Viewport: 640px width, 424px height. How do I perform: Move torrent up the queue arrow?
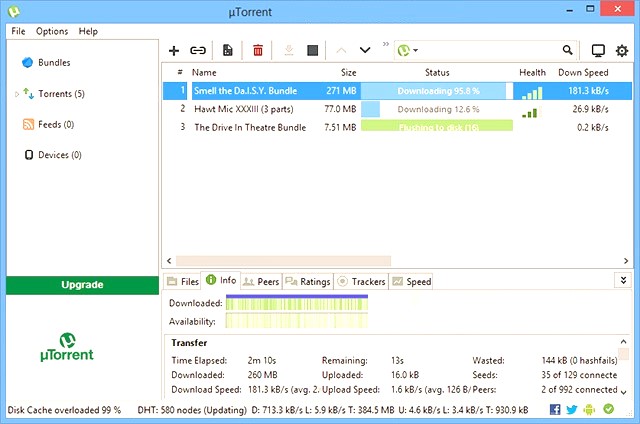click(341, 51)
